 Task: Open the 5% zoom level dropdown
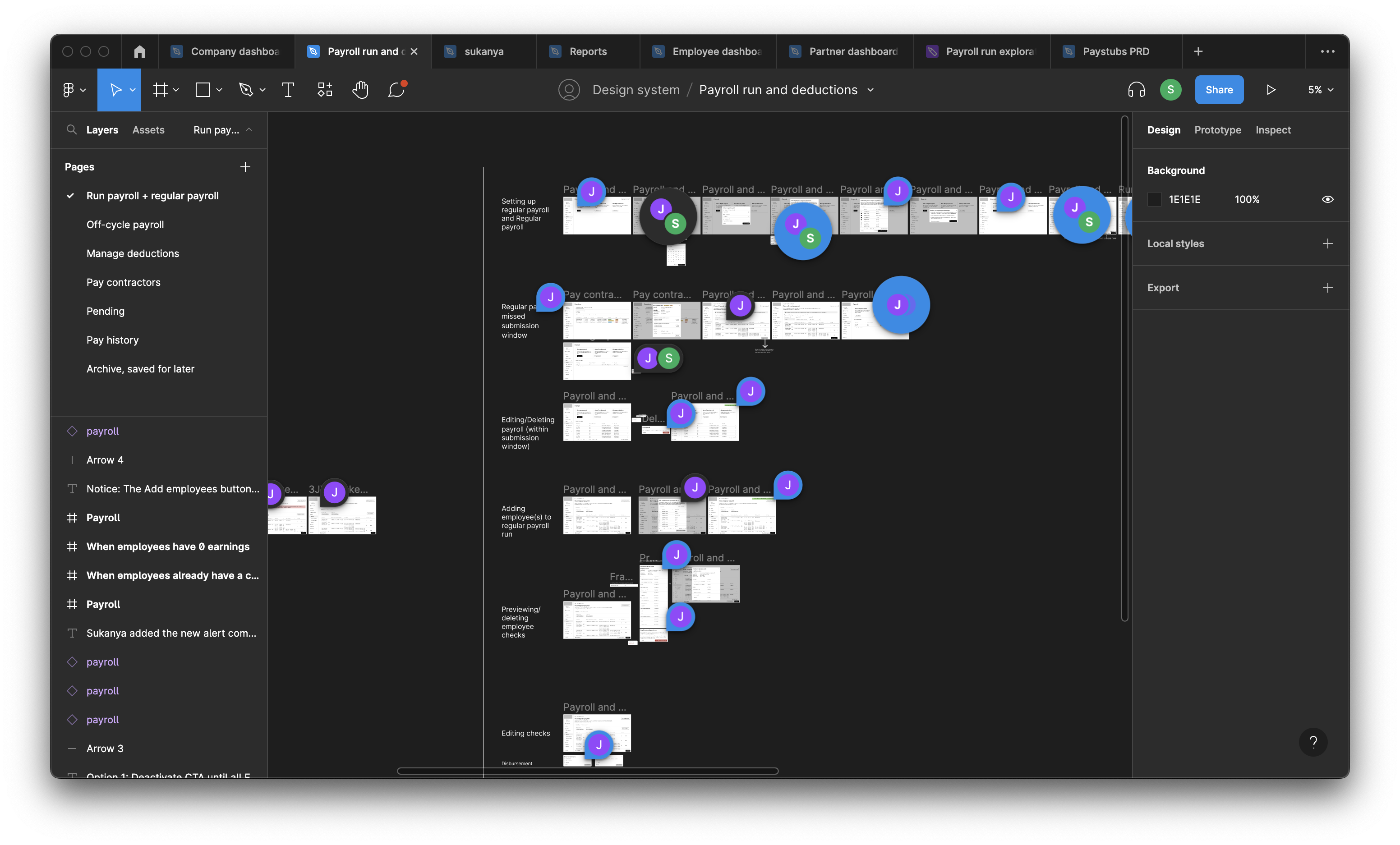1321,90
